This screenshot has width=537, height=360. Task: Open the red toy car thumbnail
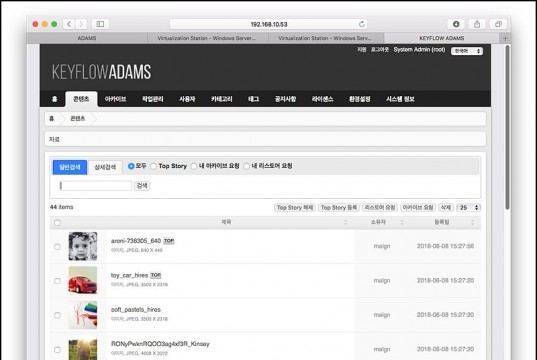[x=83, y=281]
